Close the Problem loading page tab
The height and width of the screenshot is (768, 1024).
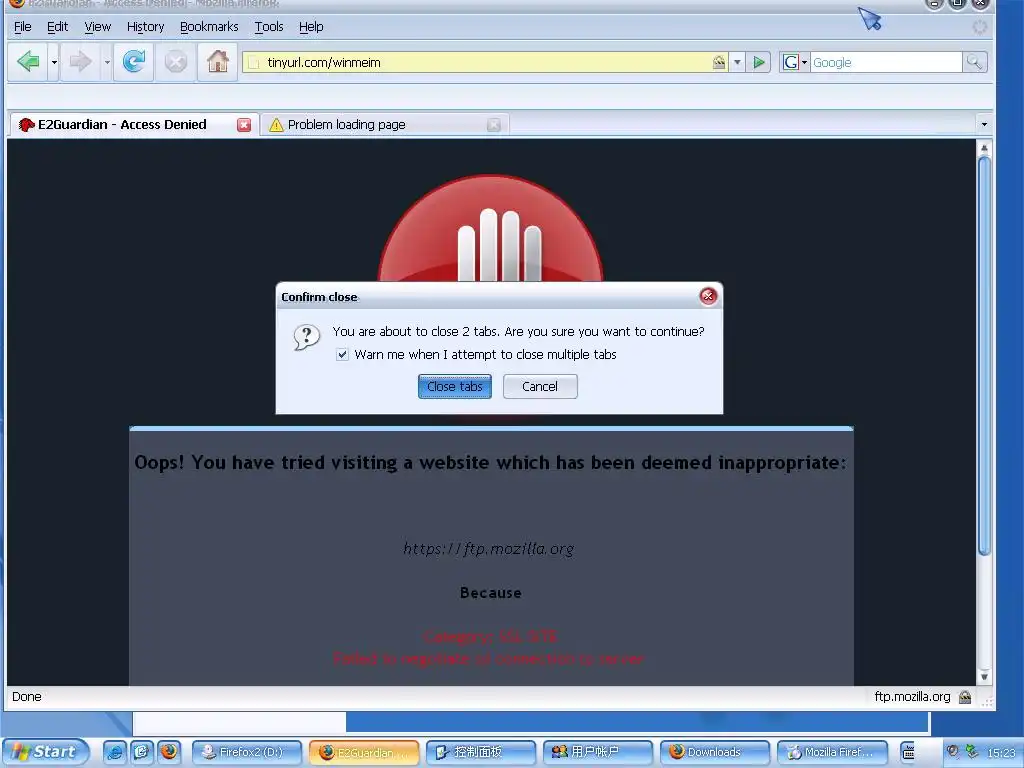click(x=494, y=125)
